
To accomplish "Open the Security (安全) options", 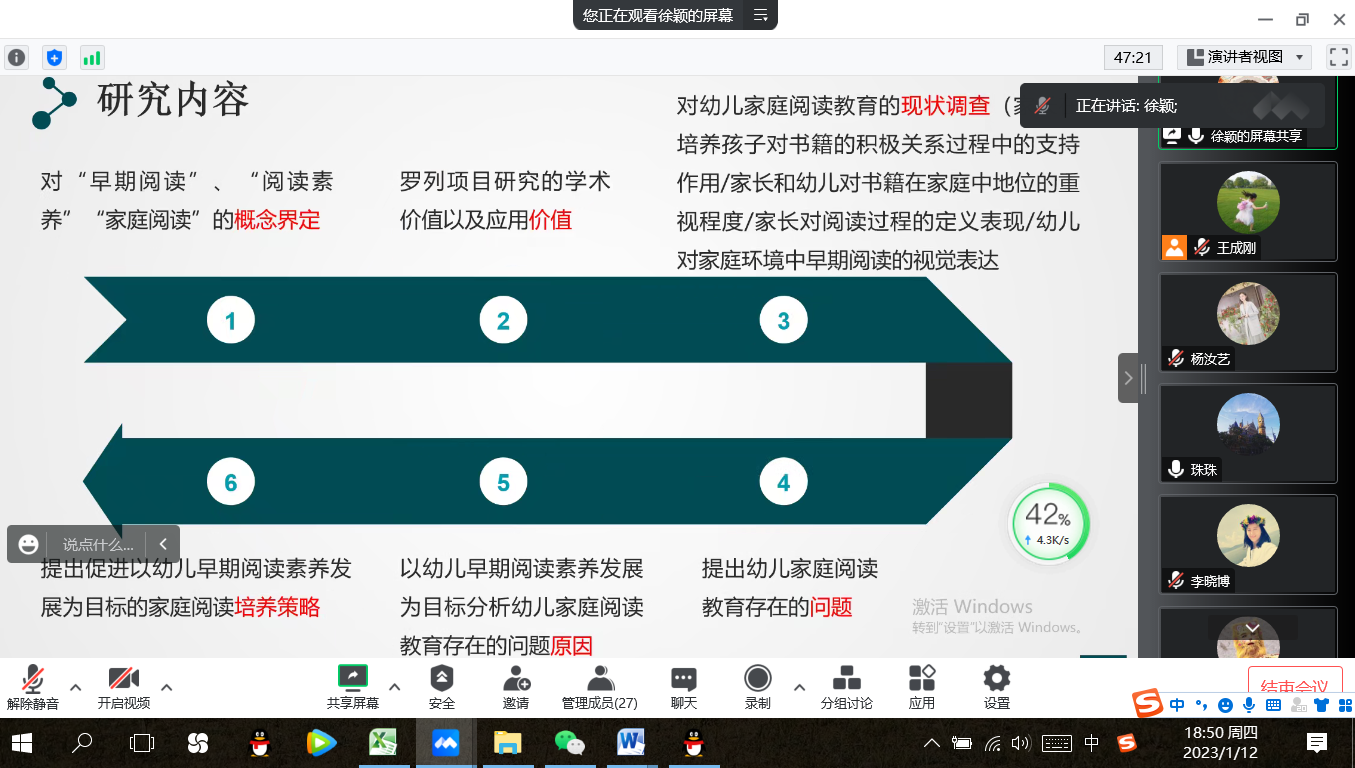I will point(442,686).
